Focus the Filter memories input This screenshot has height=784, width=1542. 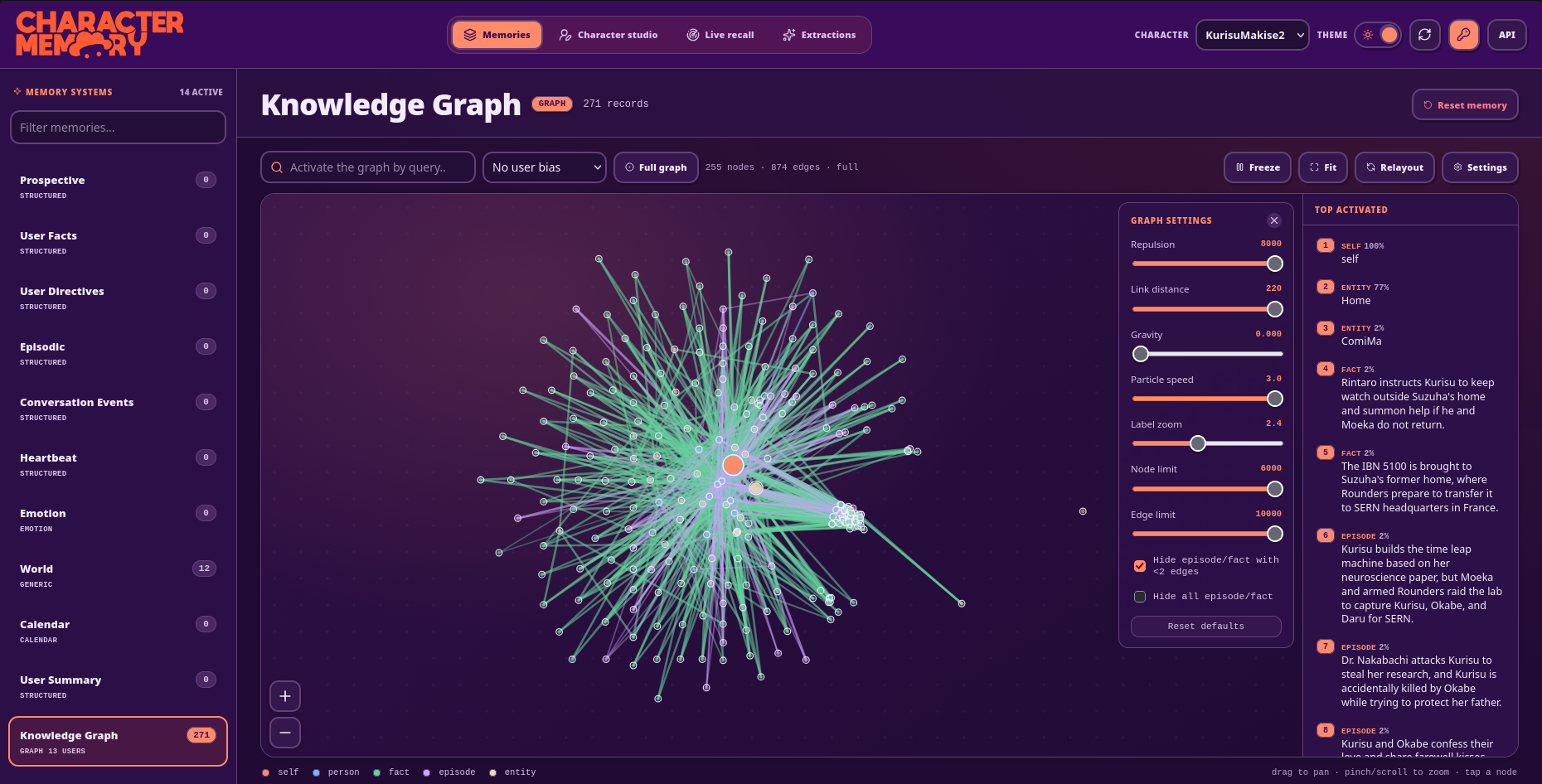coord(118,127)
